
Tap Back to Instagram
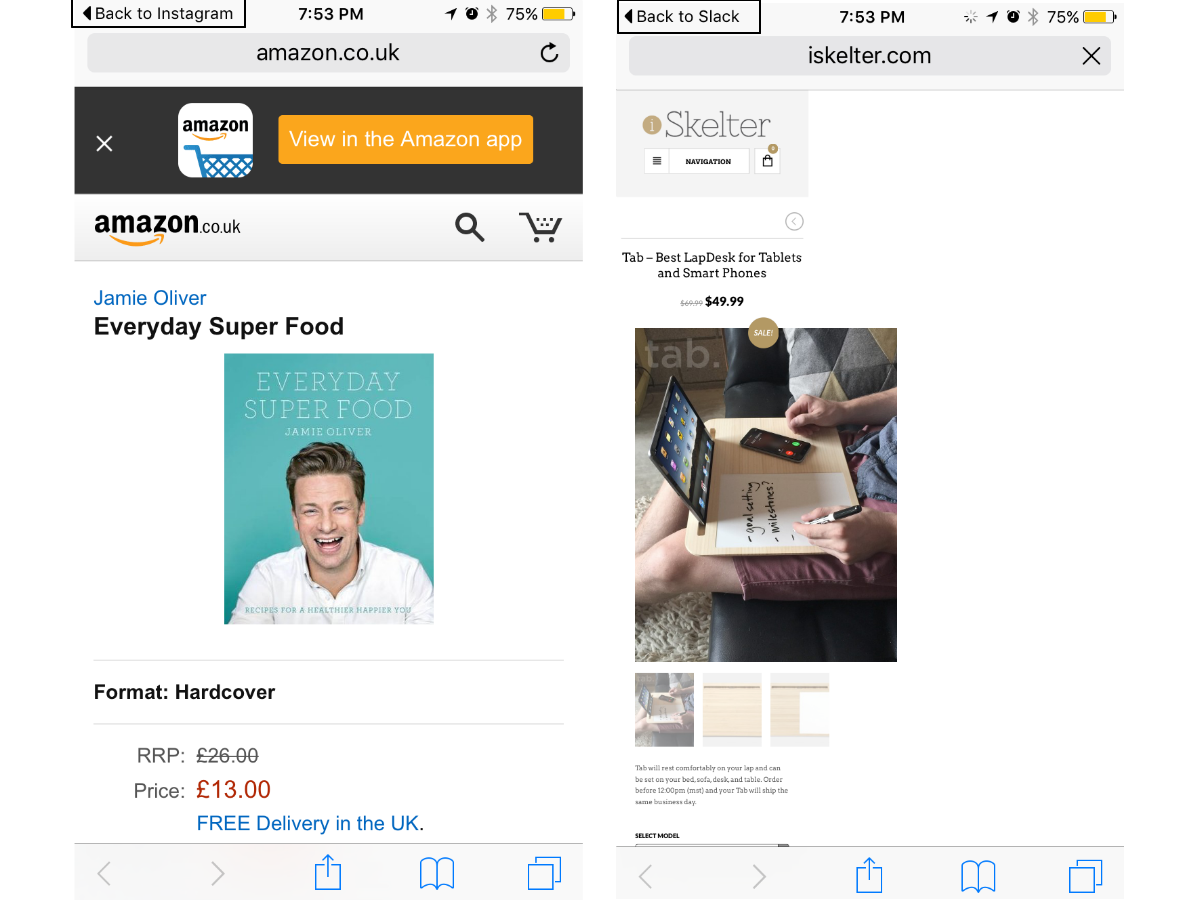coord(158,14)
